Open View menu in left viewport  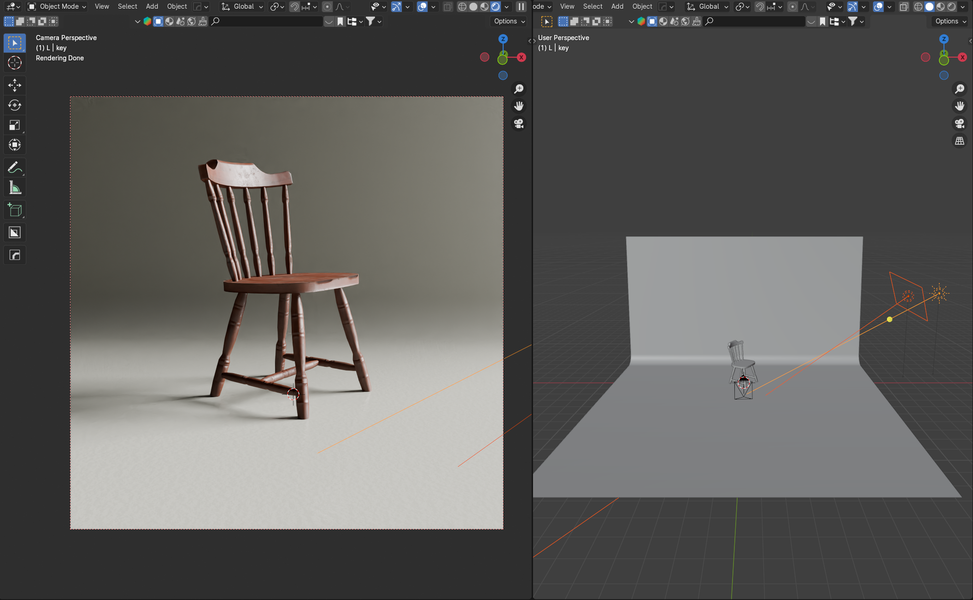(x=102, y=6)
